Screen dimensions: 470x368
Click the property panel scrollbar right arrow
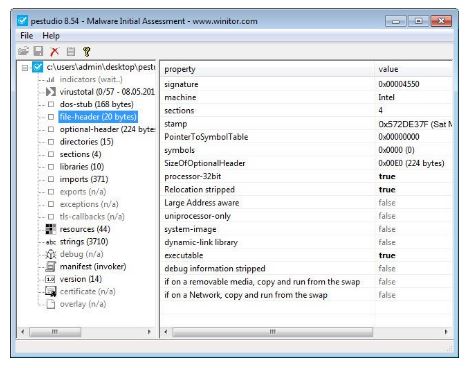coord(446,332)
